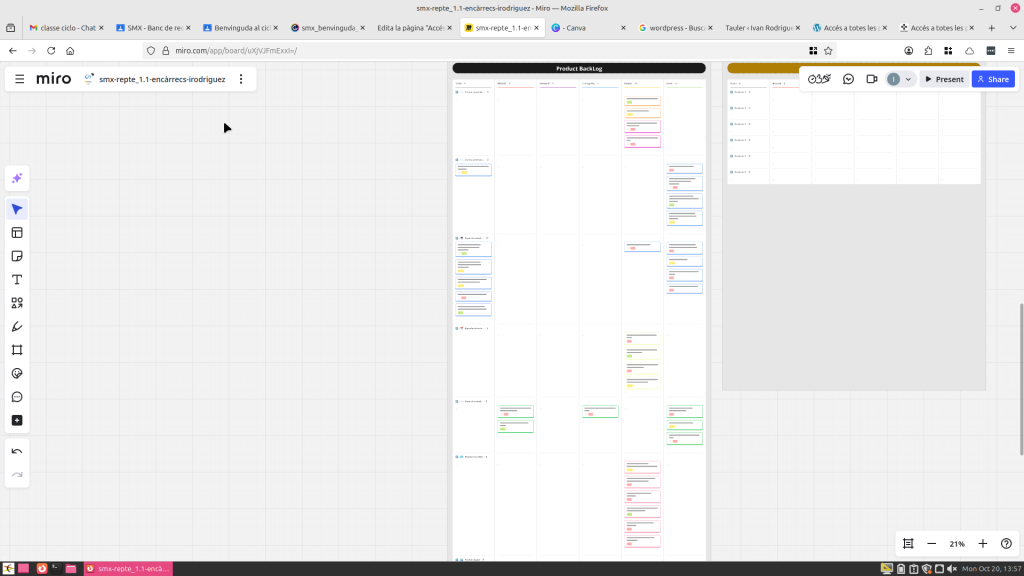
Task: Click the Present button
Action: click(x=943, y=79)
